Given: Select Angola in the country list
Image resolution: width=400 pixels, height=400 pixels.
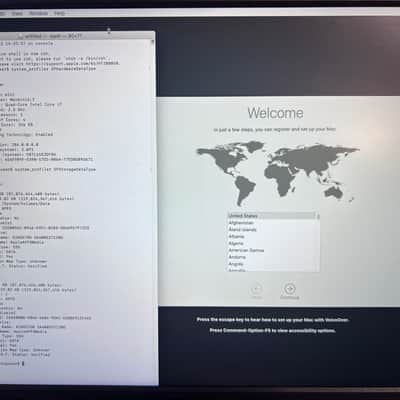Looking at the screenshot, I should click(272, 264).
